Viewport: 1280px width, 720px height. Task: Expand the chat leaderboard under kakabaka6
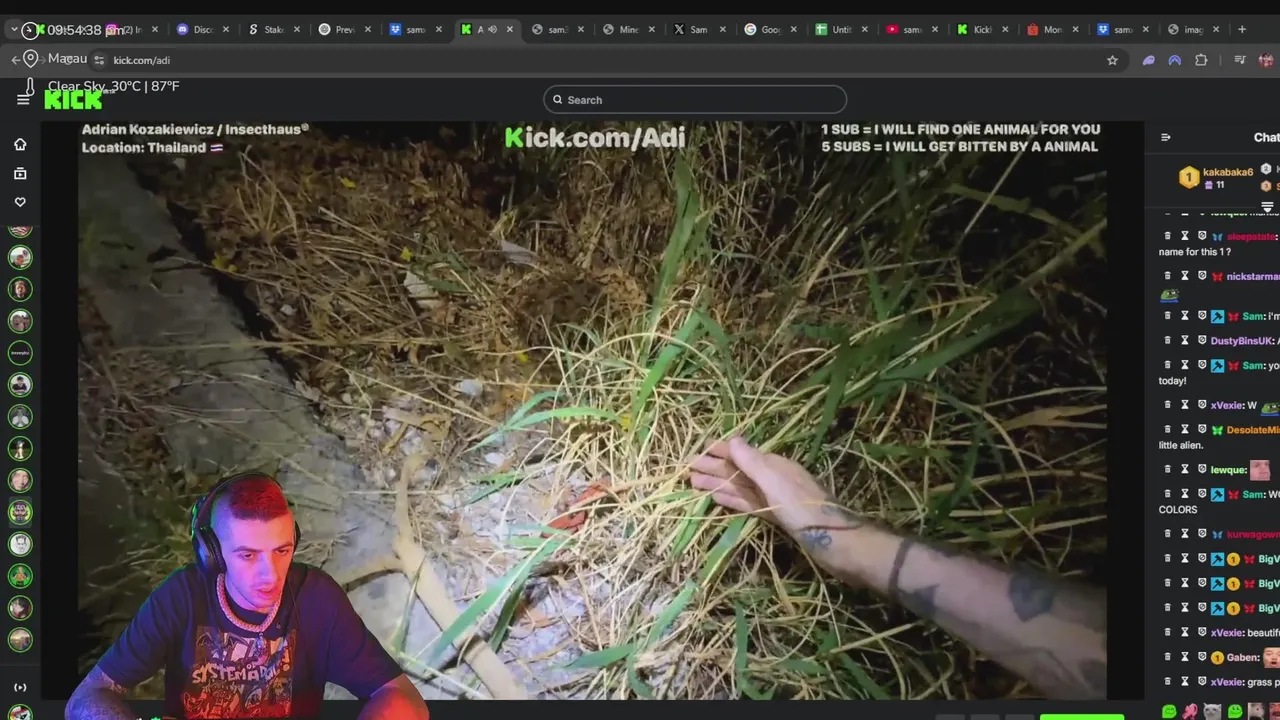(x=1267, y=206)
